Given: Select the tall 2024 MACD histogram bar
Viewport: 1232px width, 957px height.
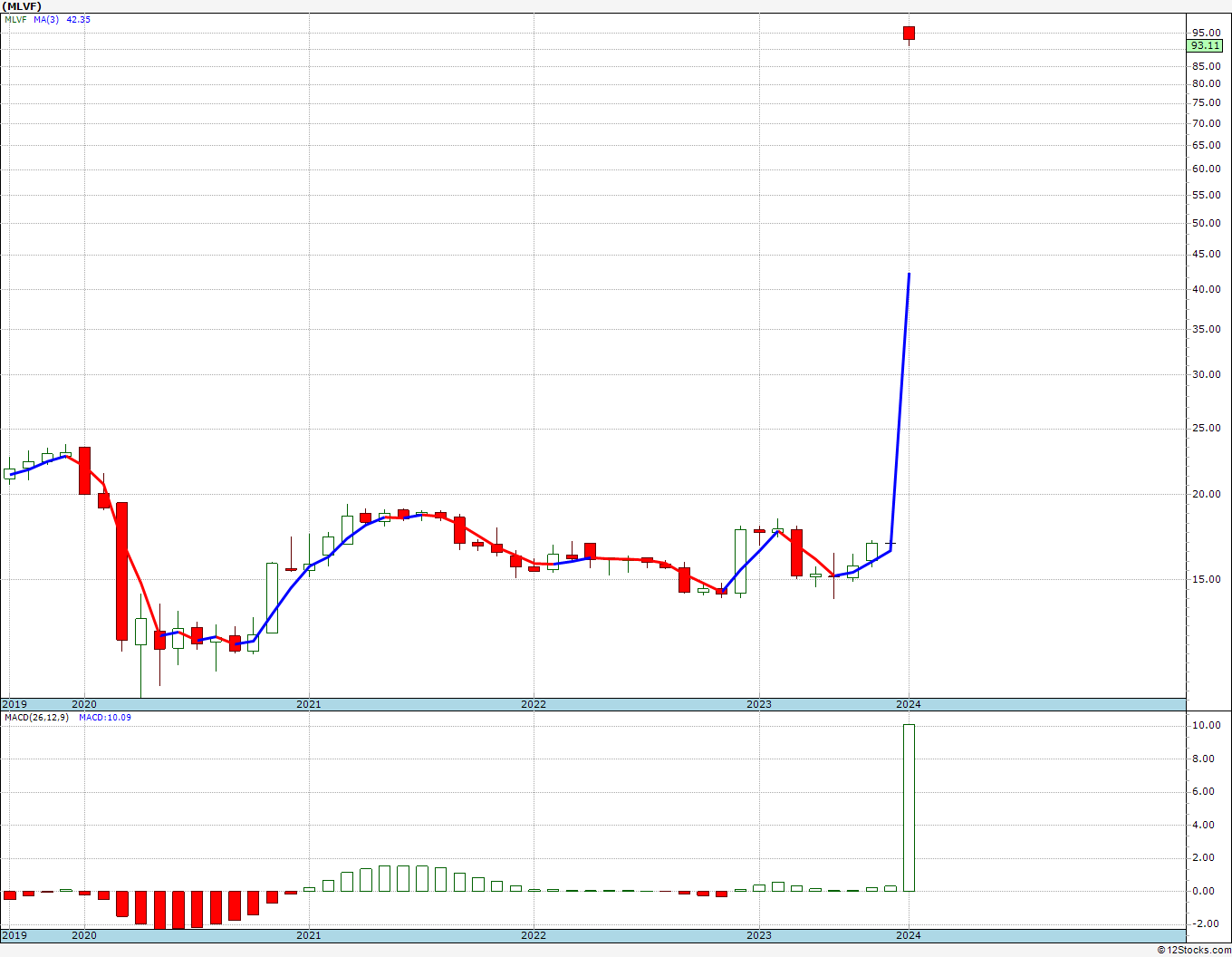Looking at the screenshot, I should (x=909, y=807).
